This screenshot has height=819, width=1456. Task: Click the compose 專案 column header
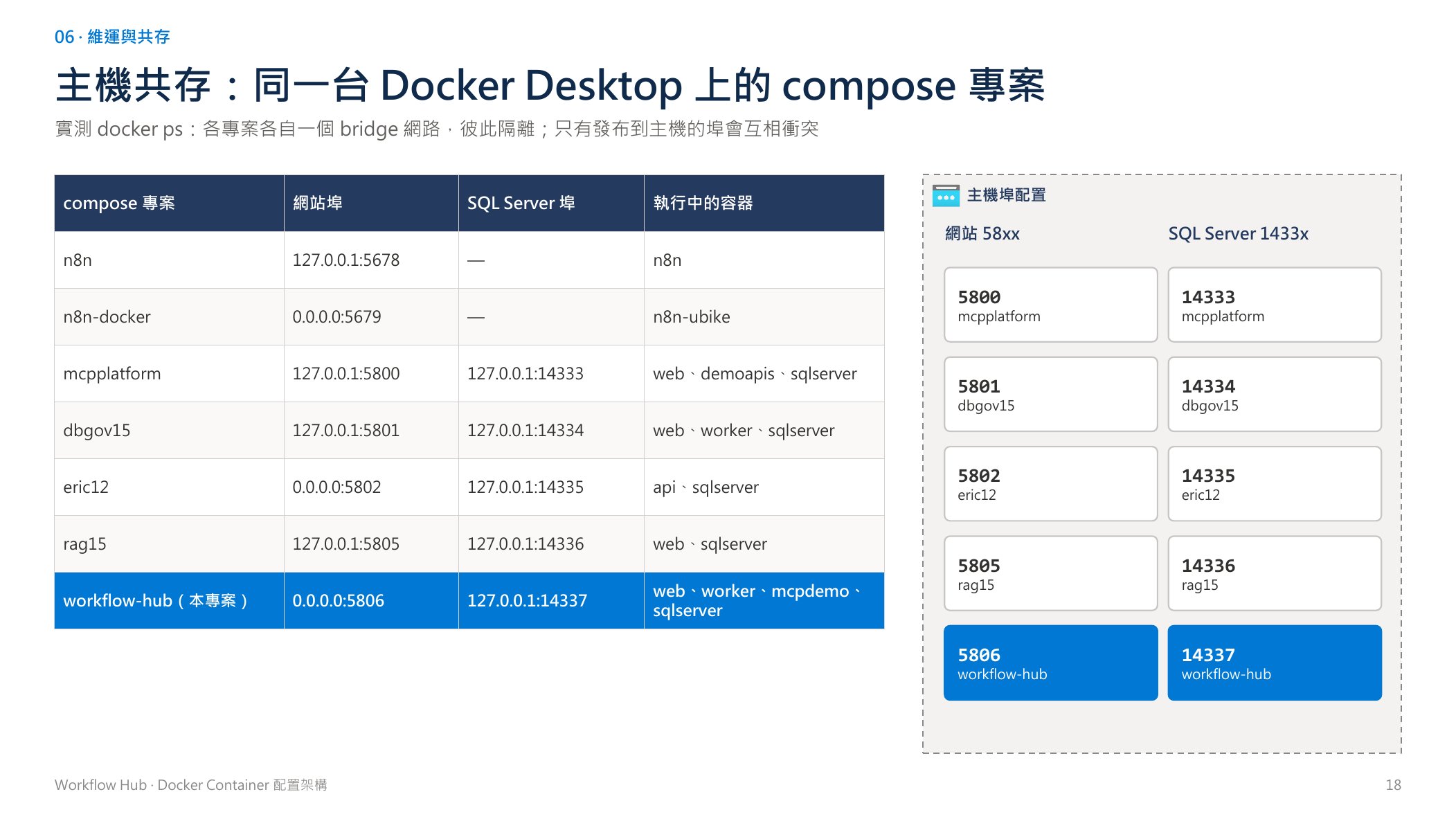pyautogui.click(x=169, y=203)
